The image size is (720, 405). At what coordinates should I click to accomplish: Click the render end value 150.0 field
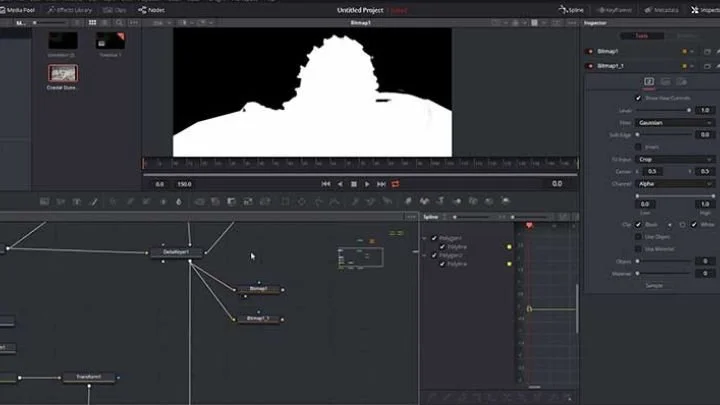(x=184, y=184)
